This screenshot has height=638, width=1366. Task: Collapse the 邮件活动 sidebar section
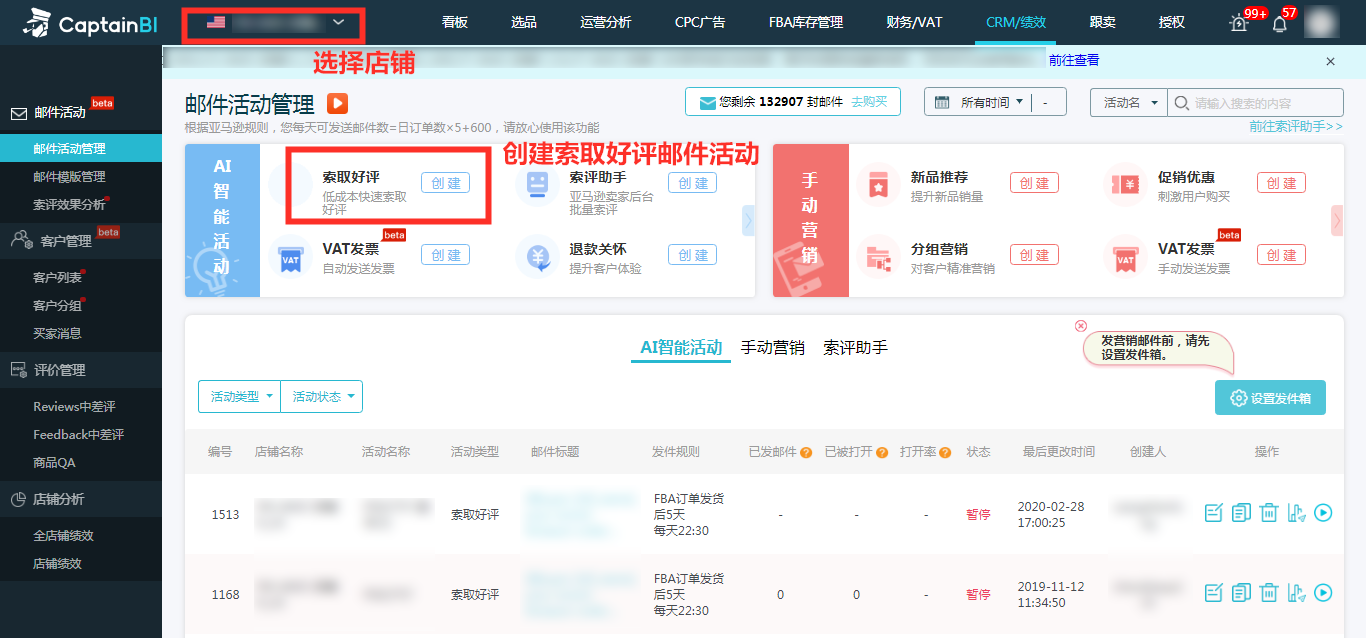coord(81,112)
